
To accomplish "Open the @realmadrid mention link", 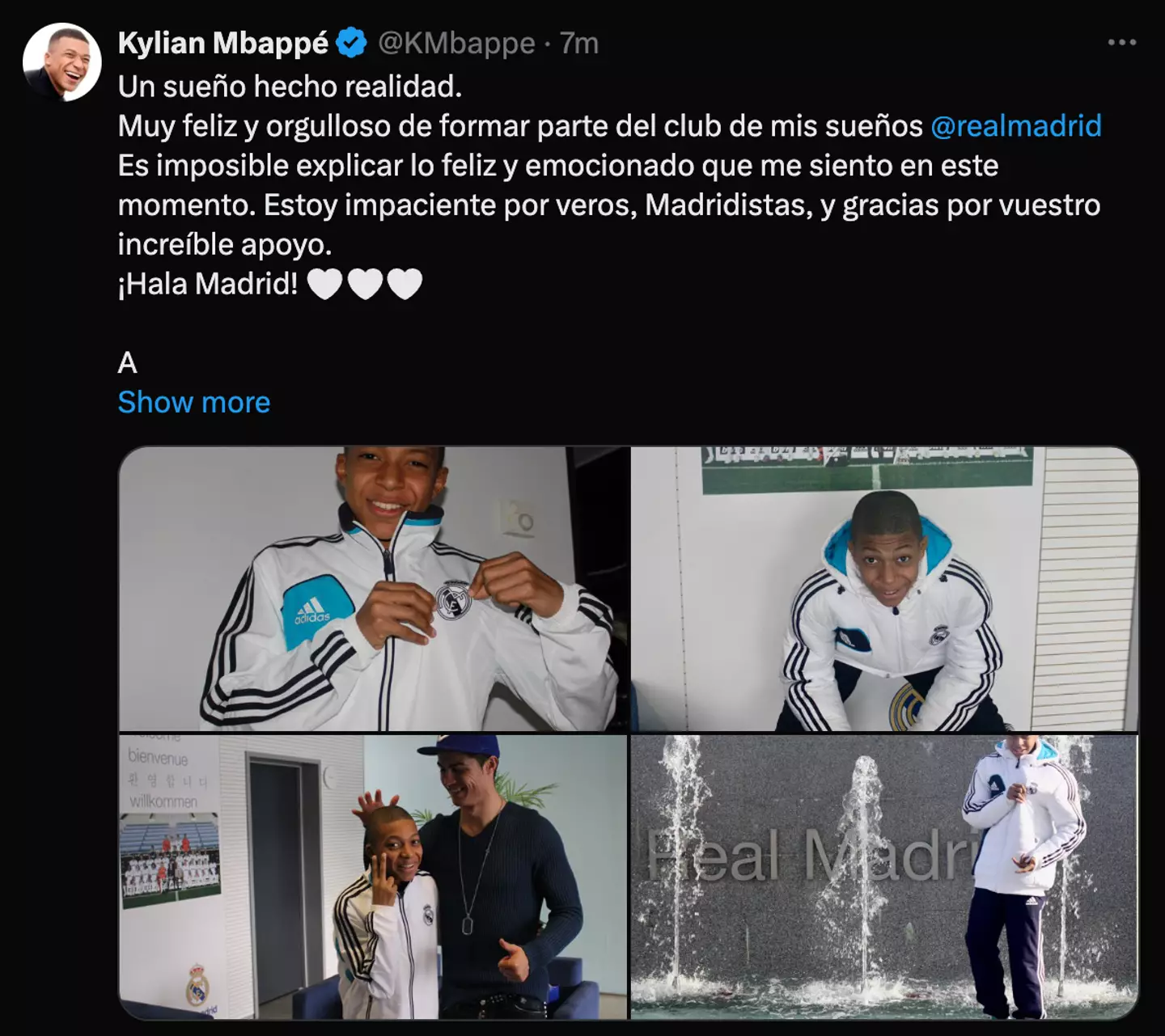I will [x=1015, y=126].
